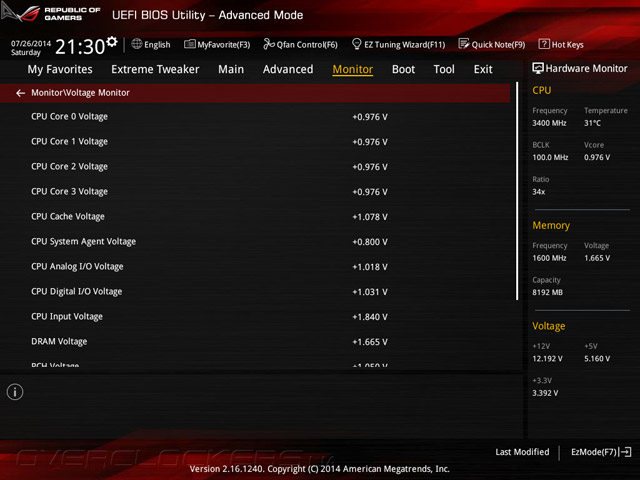Click the +1.665 V DRAM voltage value
Screen dimensions: 640x480
[x=370, y=342]
